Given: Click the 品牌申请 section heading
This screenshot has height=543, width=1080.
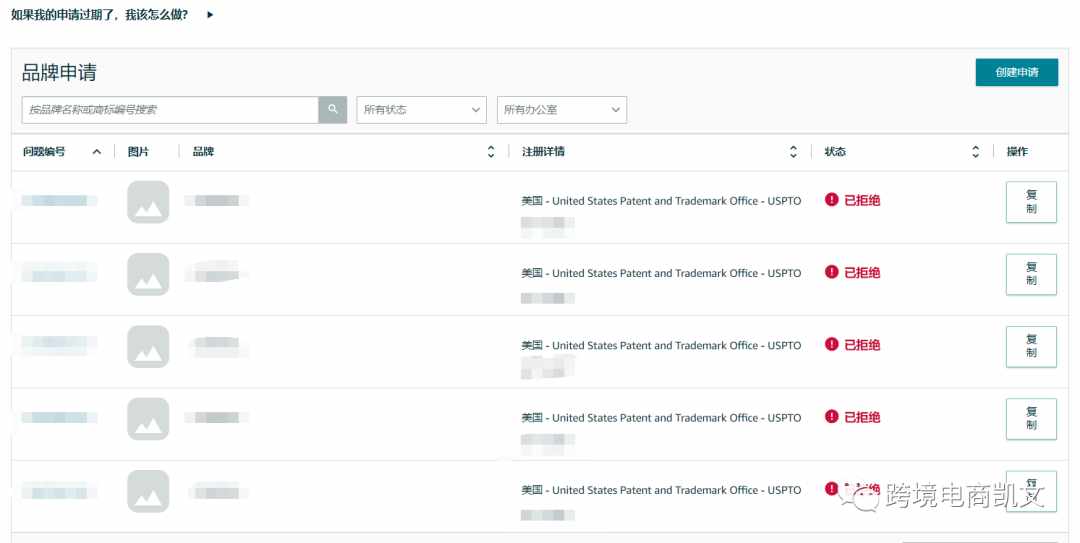Looking at the screenshot, I should point(59,72).
